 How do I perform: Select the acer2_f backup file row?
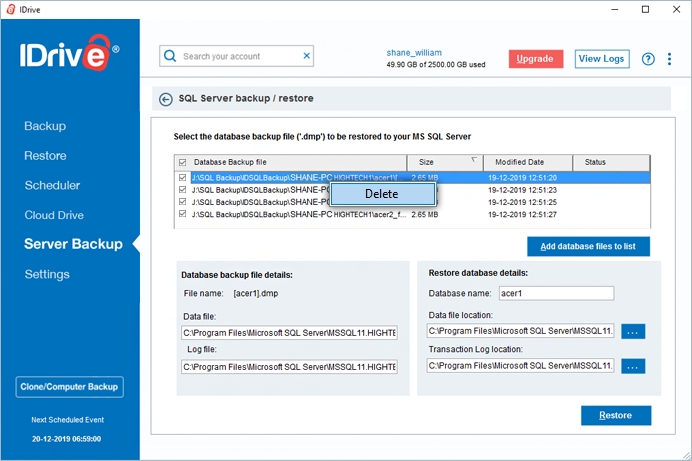[413, 214]
